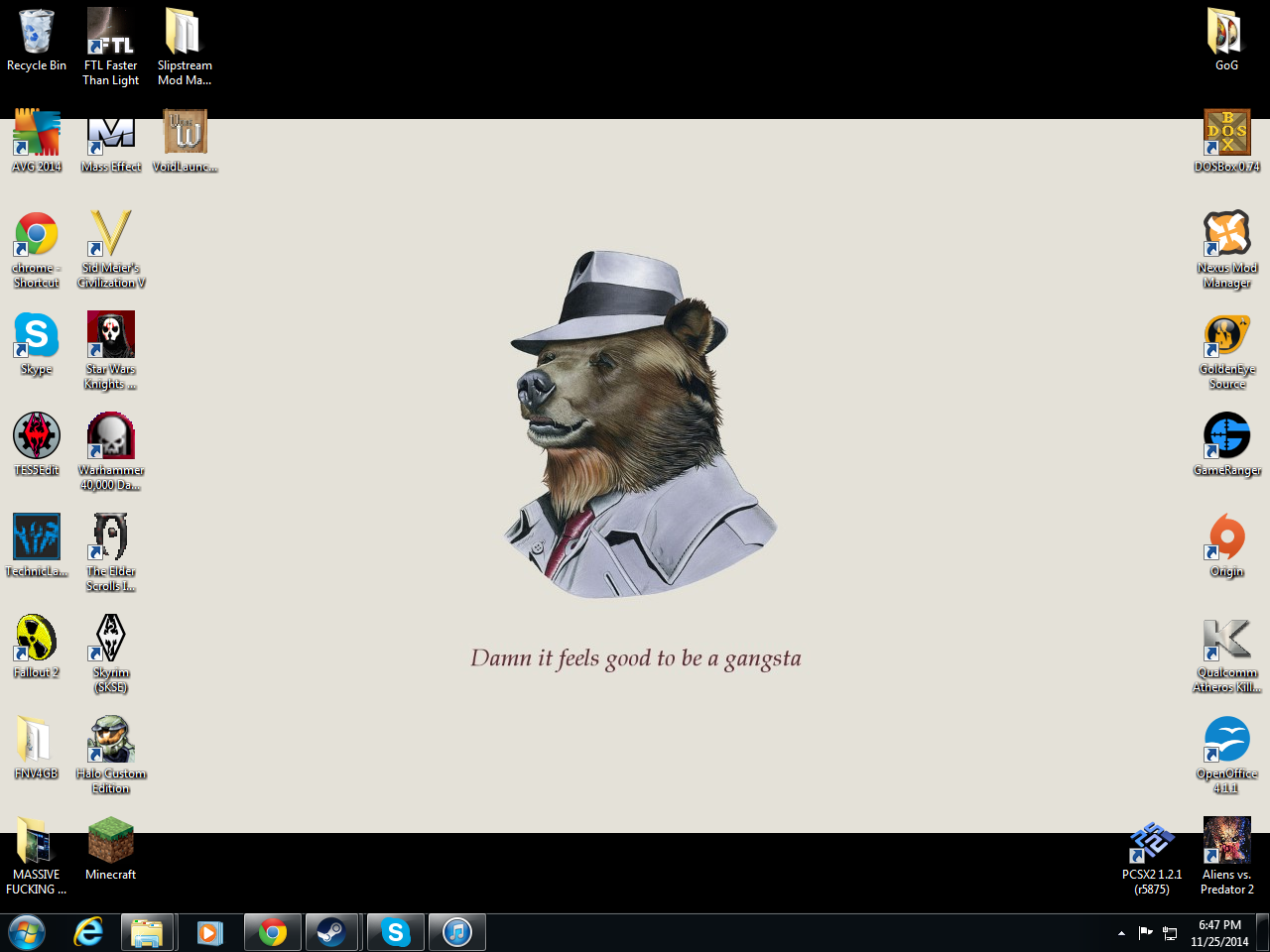
Task: Select the GoG folder icon
Action: pyautogui.click(x=1227, y=42)
